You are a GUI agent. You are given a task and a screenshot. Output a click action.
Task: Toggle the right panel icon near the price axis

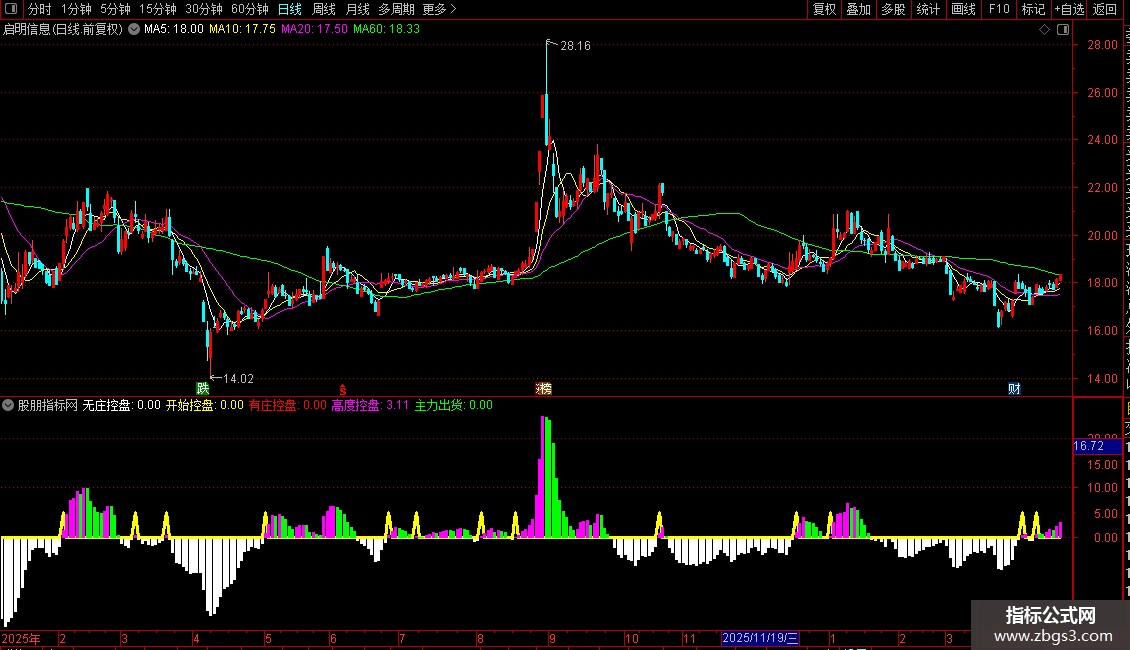pyautogui.click(x=1063, y=30)
